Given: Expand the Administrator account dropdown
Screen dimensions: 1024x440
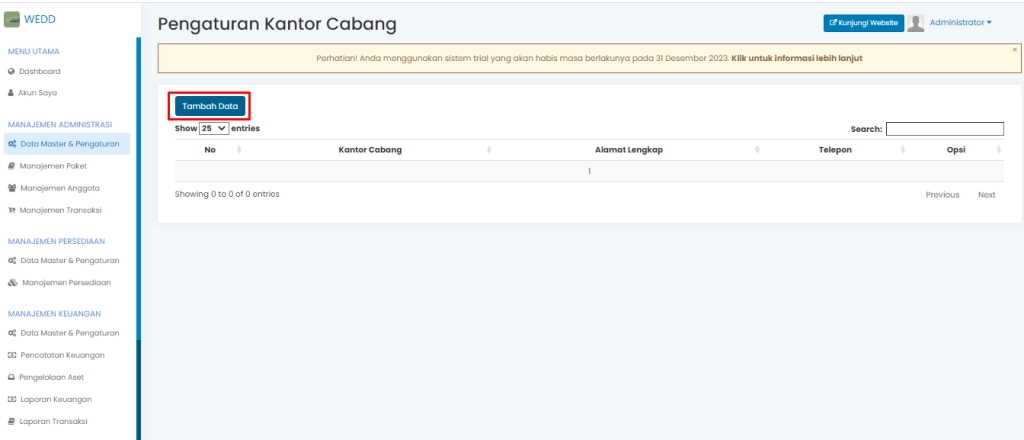Looking at the screenshot, I should [x=961, y=22].
